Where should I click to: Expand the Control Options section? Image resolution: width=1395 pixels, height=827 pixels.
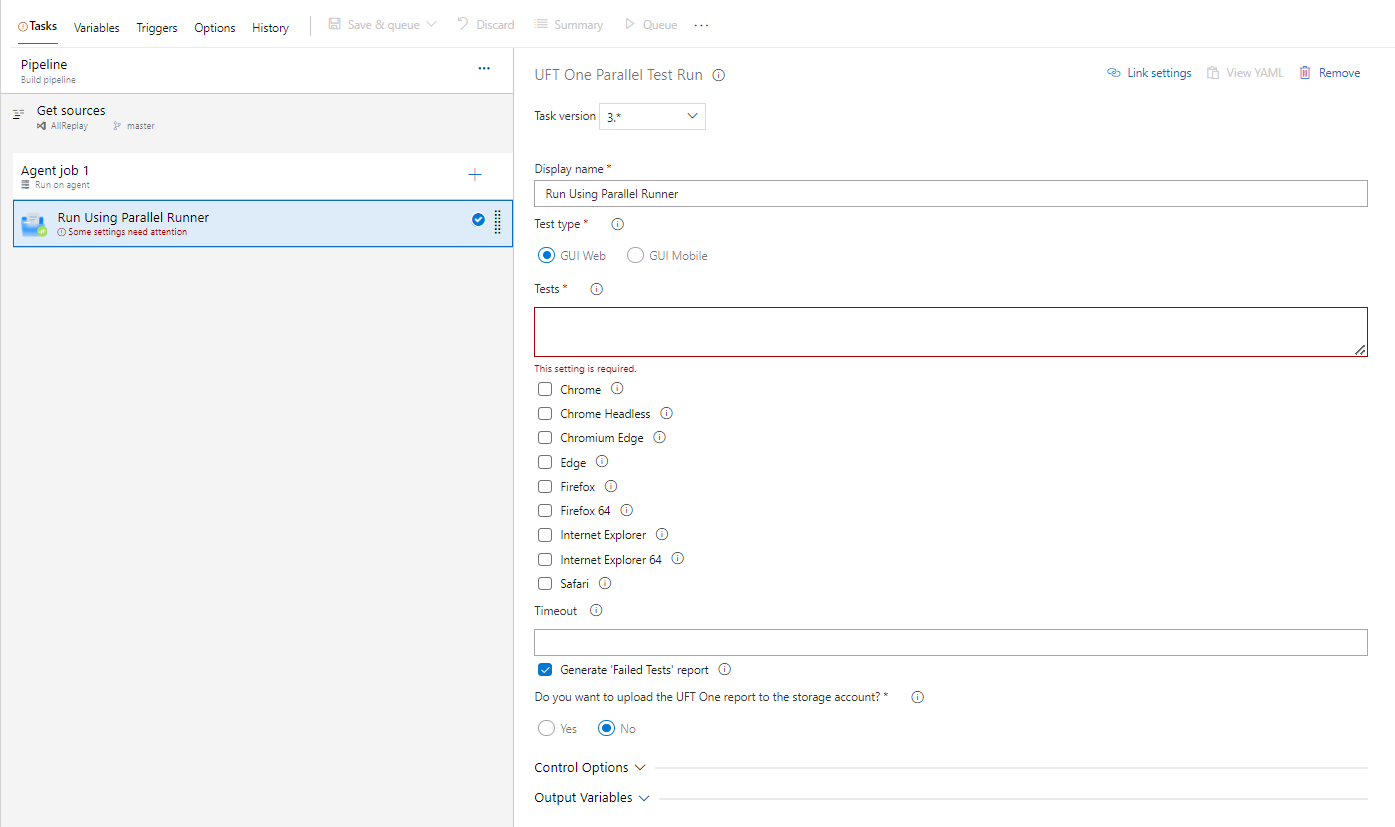[x=590, y=768]
